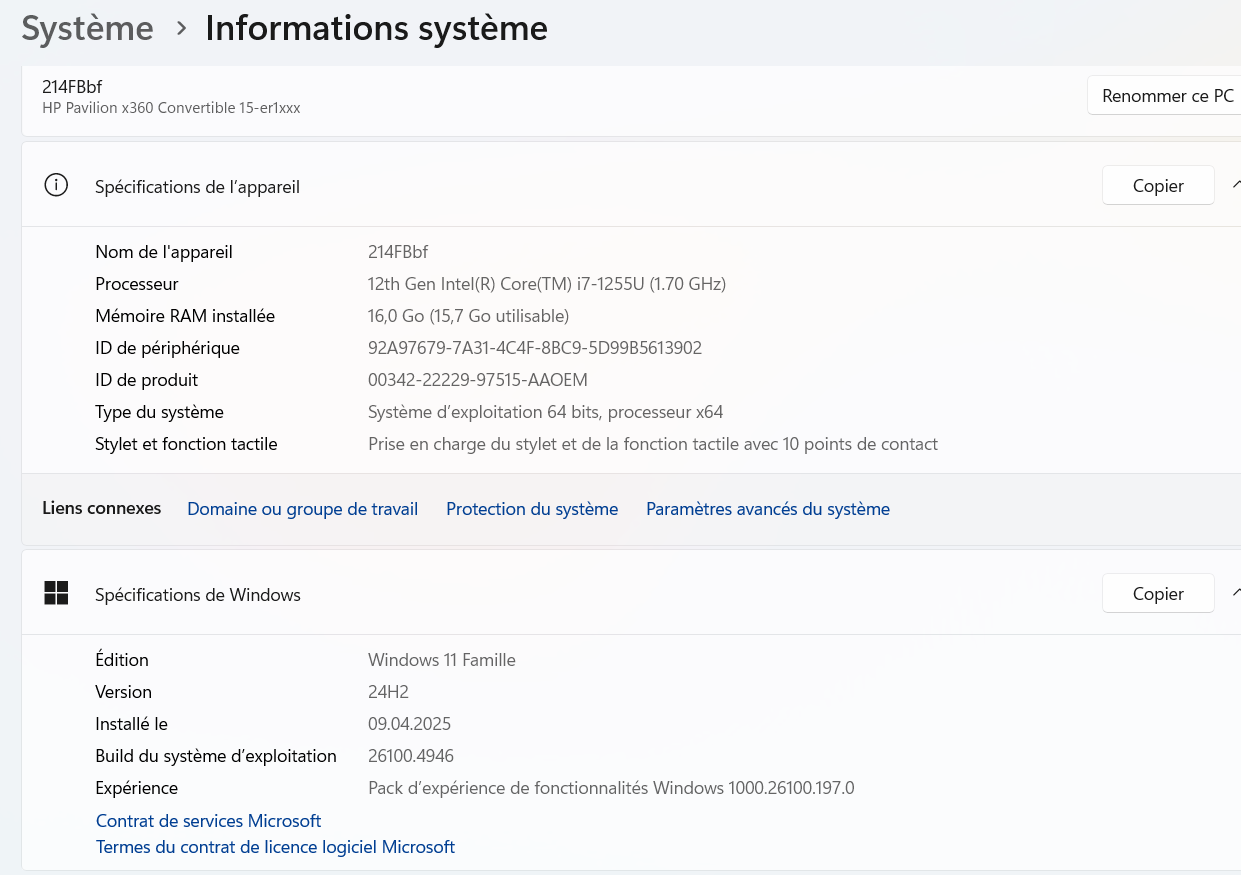Click the processor value 12th Gen Intel Core i7-1255U
Screen dimensions: 1241x875
coord(547,284)
